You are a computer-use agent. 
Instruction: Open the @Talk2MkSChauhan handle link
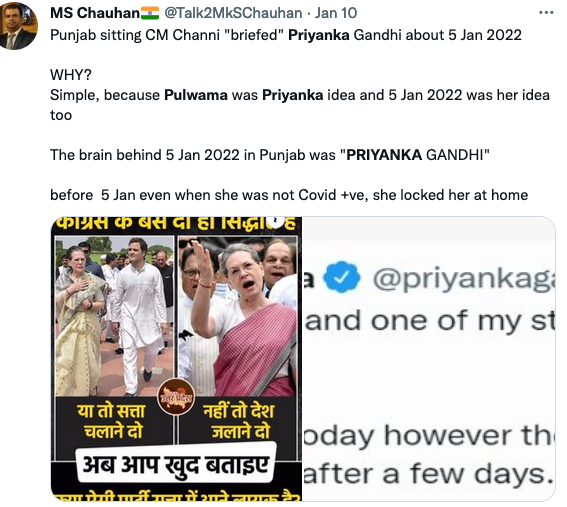click(x=233, y=13)
